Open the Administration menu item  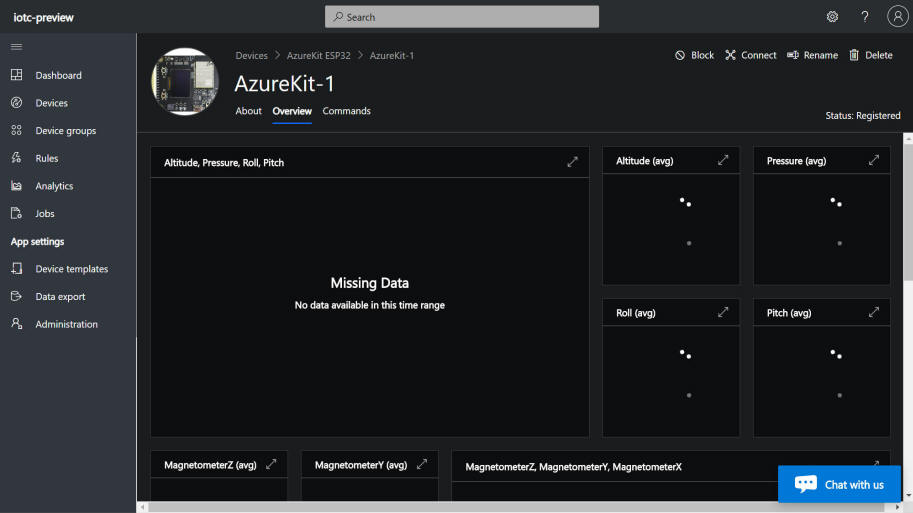pos(66,324)
